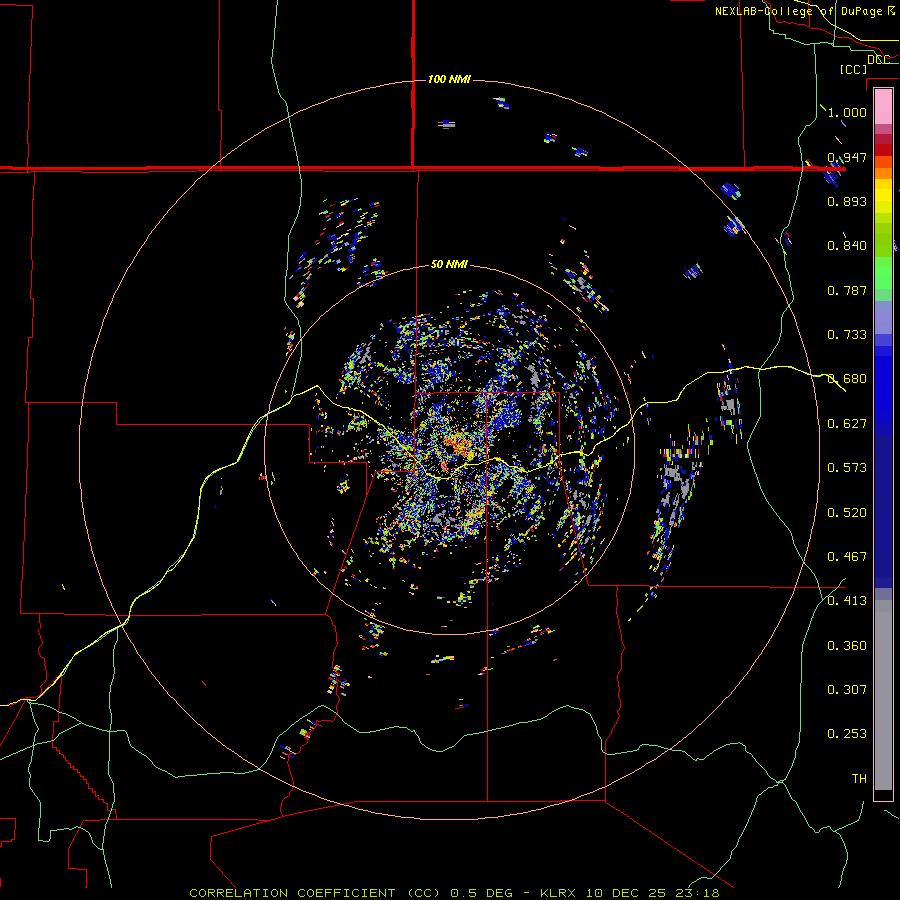The height and width of the screenshot is (900, 900).
Task: Select the 0.573 scale value
Action: [x=847, y=468]
